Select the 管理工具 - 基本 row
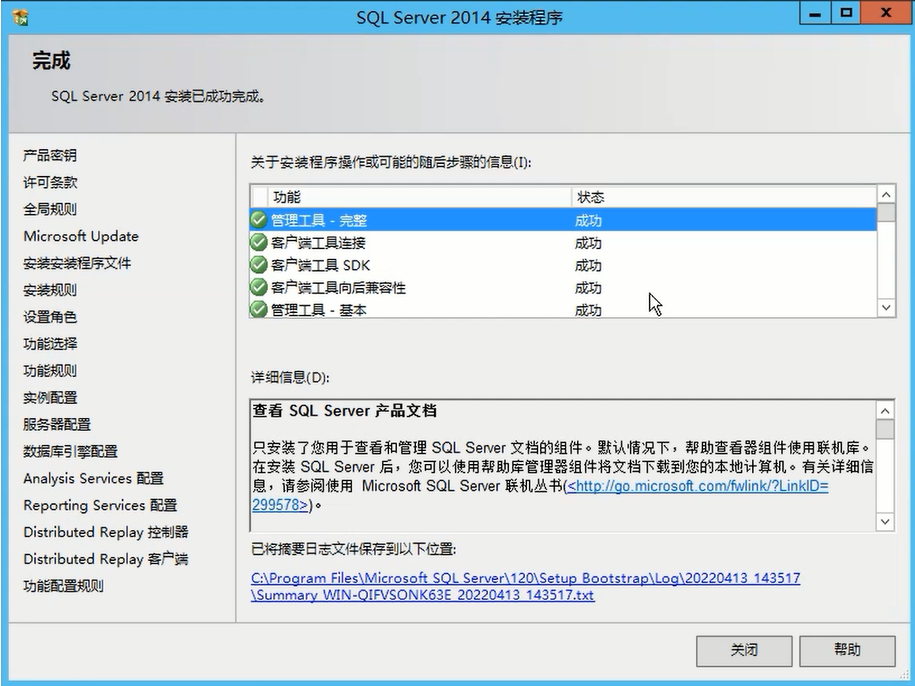Viewport: 915px width, 686px height. coord(563,309)
